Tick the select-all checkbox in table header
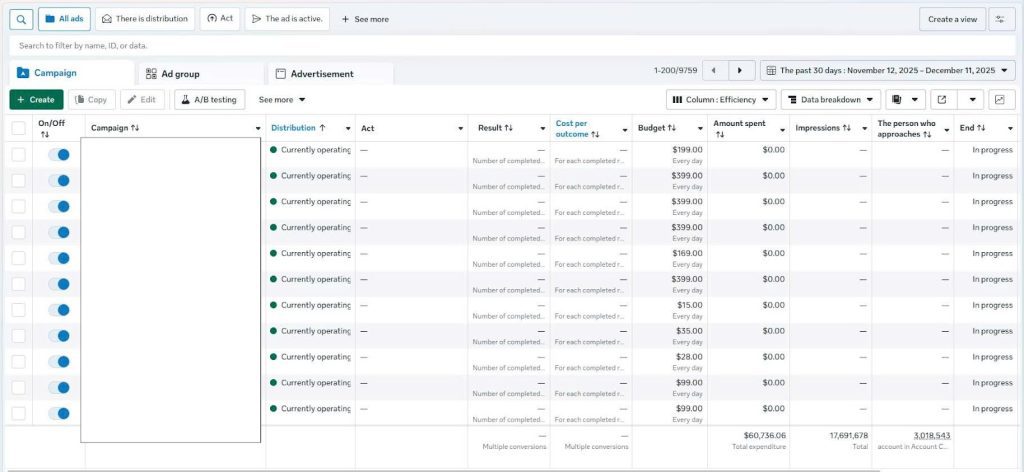 tap(18, 128)
